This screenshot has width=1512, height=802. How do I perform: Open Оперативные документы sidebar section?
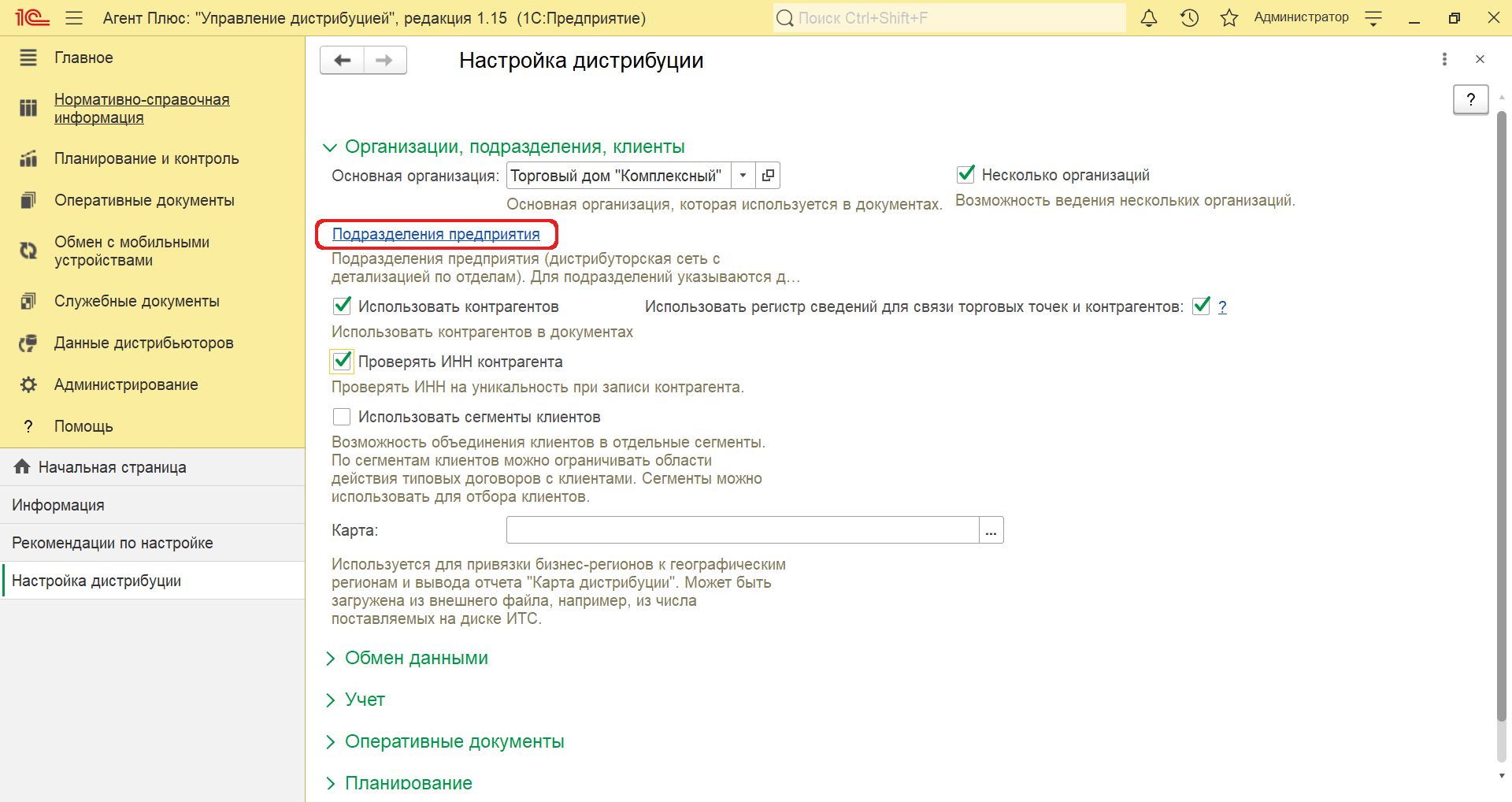click(x=144, y=200)
